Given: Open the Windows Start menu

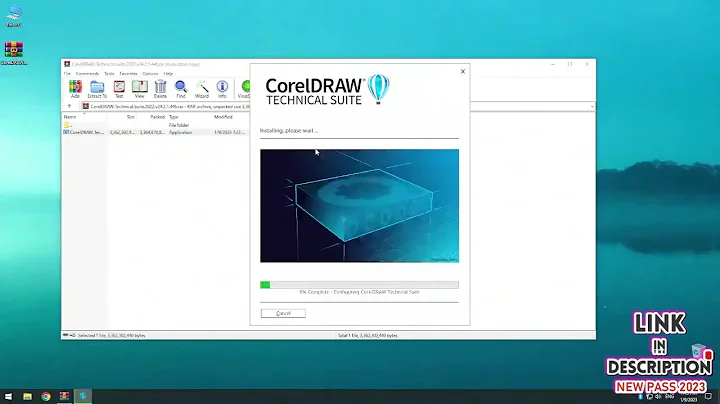Looking at the screenshot, I should pos(9,396).
